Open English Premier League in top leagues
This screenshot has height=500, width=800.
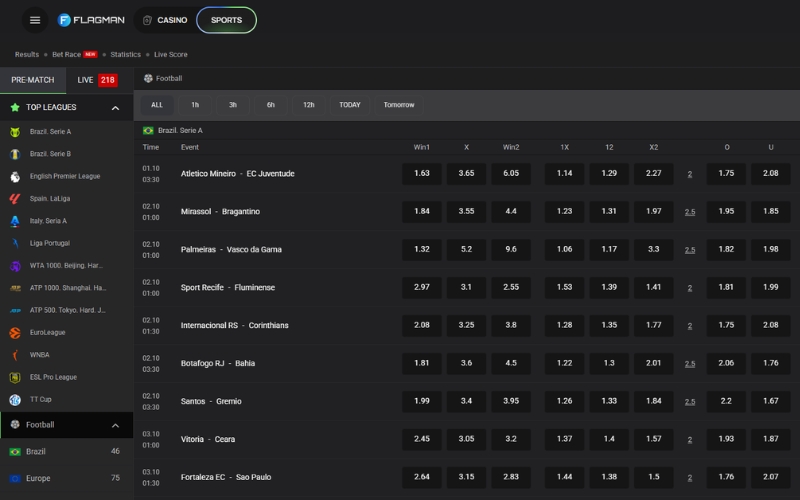(x=65, y=177)
